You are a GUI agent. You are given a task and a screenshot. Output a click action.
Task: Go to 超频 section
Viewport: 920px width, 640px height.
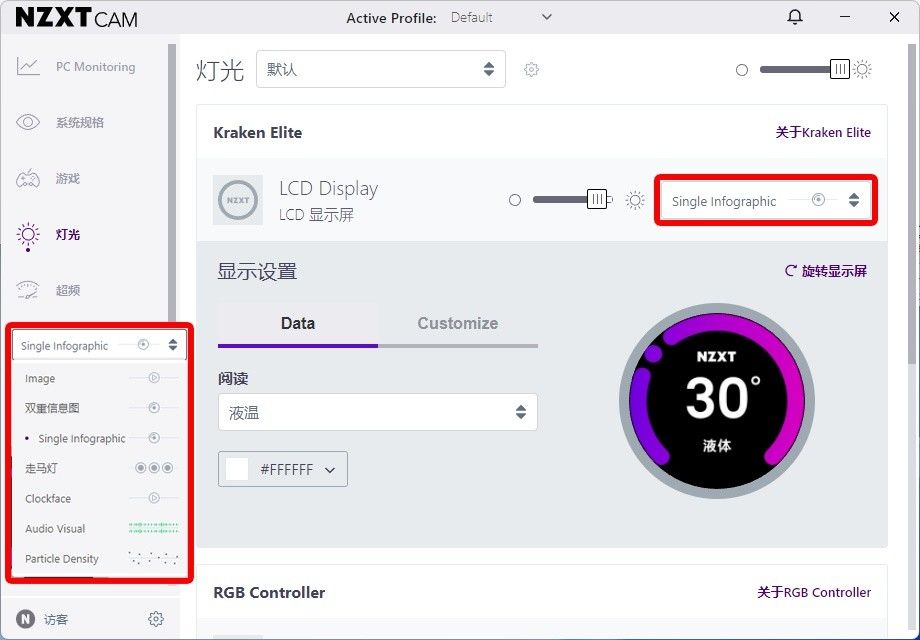click(67, 290)
